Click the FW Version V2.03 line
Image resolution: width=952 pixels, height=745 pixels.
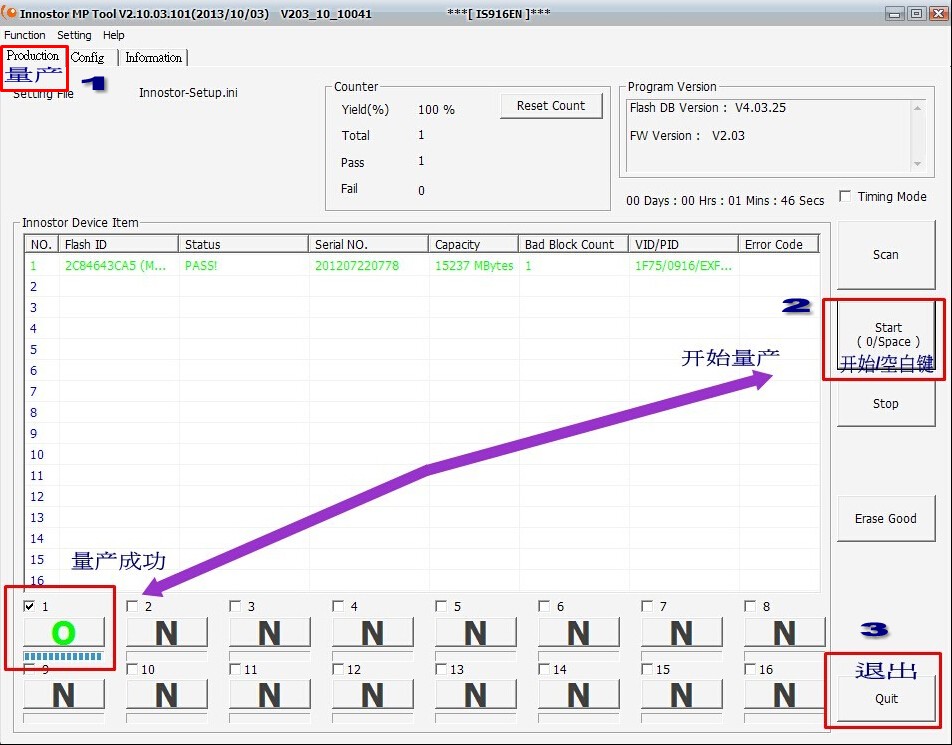tap(687, 135)
